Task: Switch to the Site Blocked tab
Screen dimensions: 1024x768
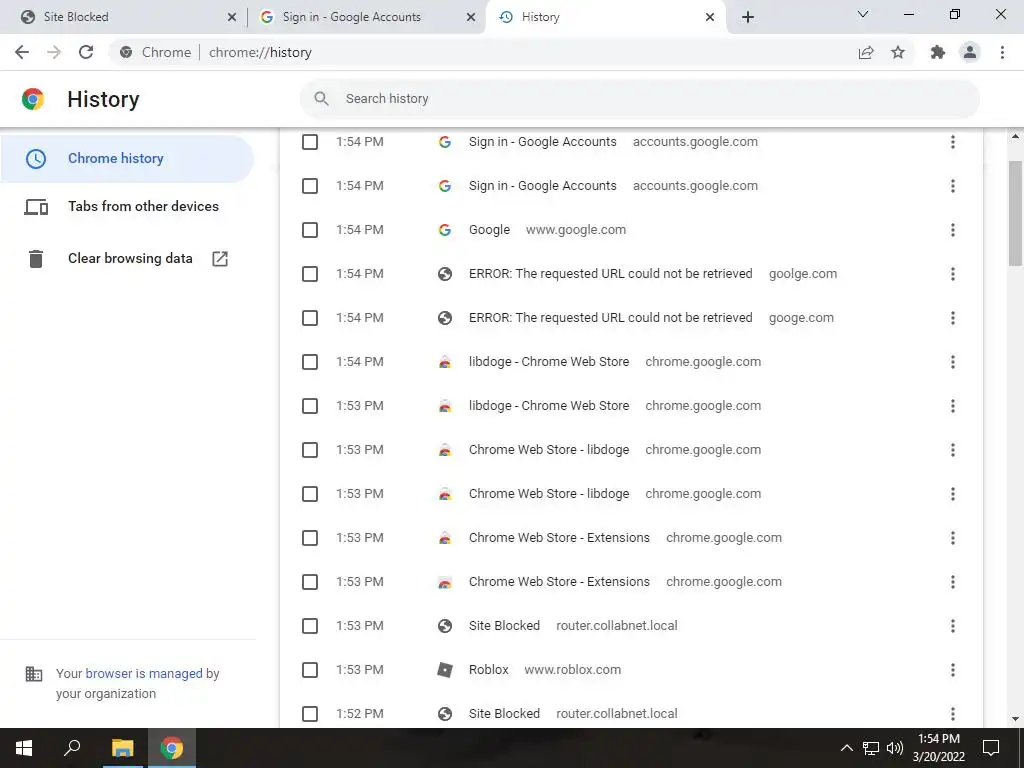Action: 122,17
